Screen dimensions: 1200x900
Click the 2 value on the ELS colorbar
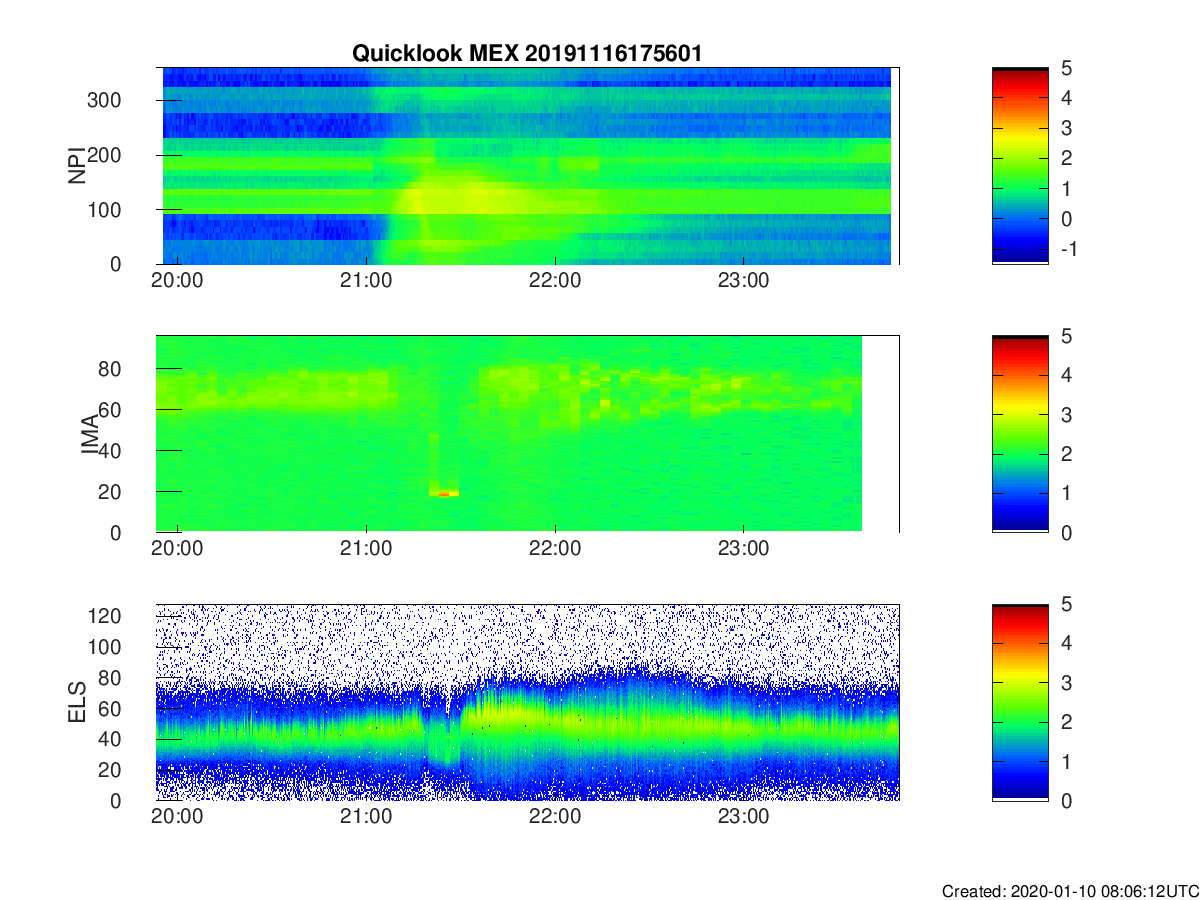pyautogui.click(x=1066, y=722)
